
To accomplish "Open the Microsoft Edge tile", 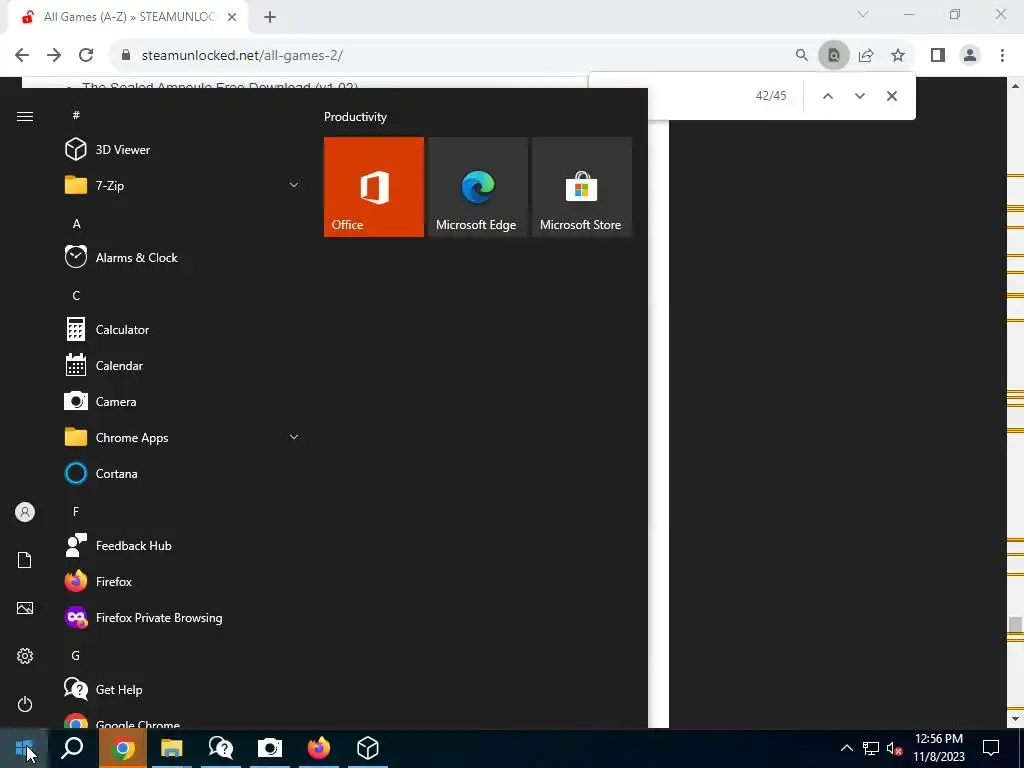I will [x=477, y=187].
